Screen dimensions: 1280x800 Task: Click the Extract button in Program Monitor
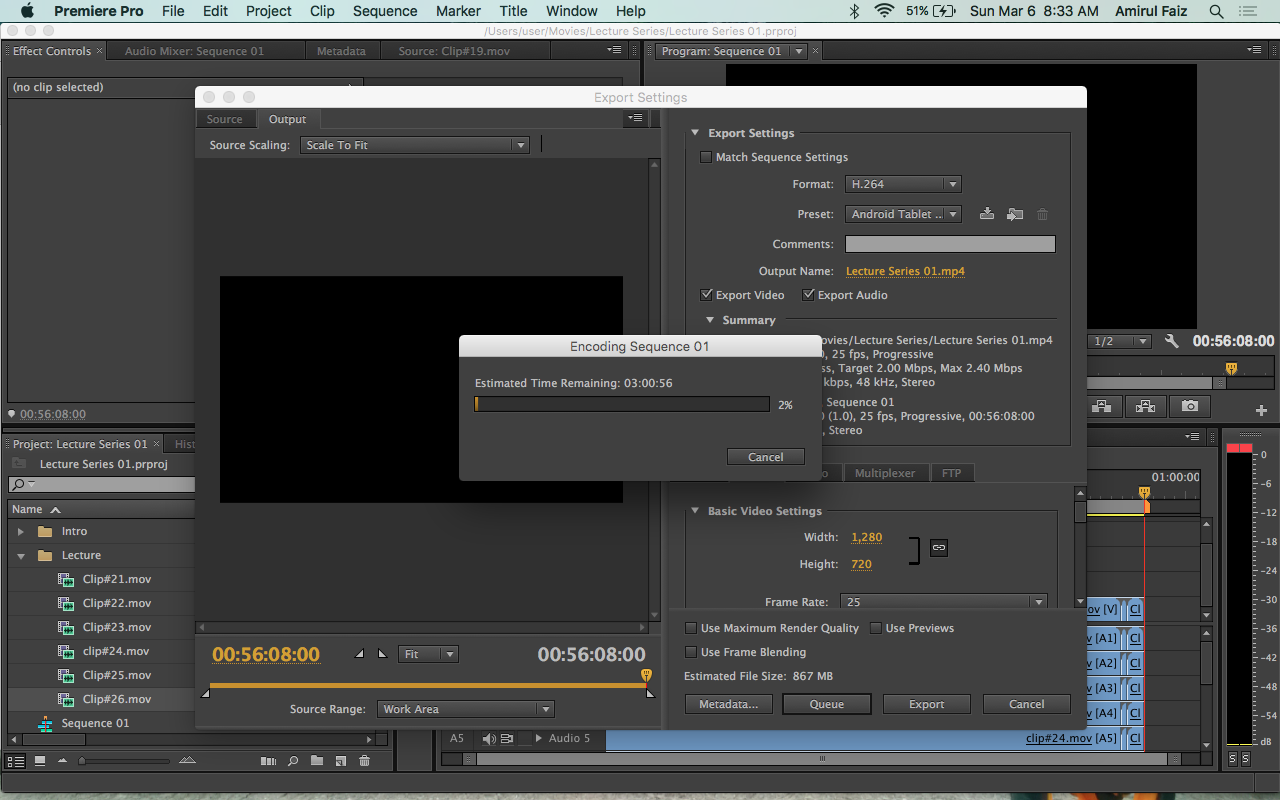1145,406
